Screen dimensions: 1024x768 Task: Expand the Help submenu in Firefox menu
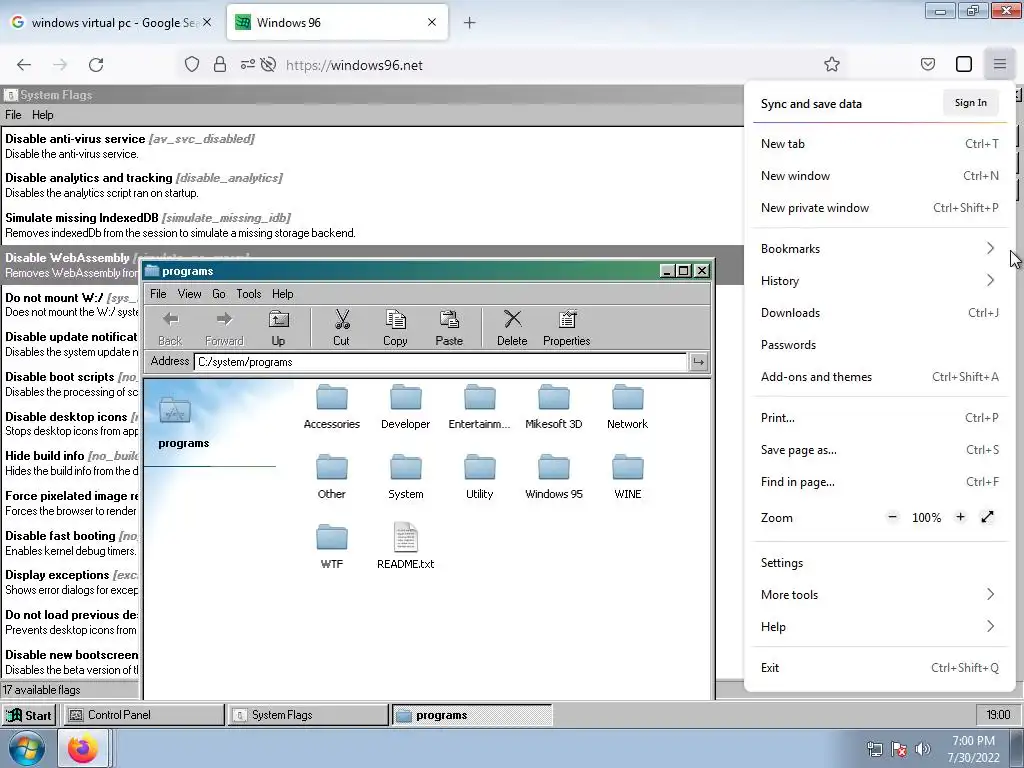coord(878,627)
